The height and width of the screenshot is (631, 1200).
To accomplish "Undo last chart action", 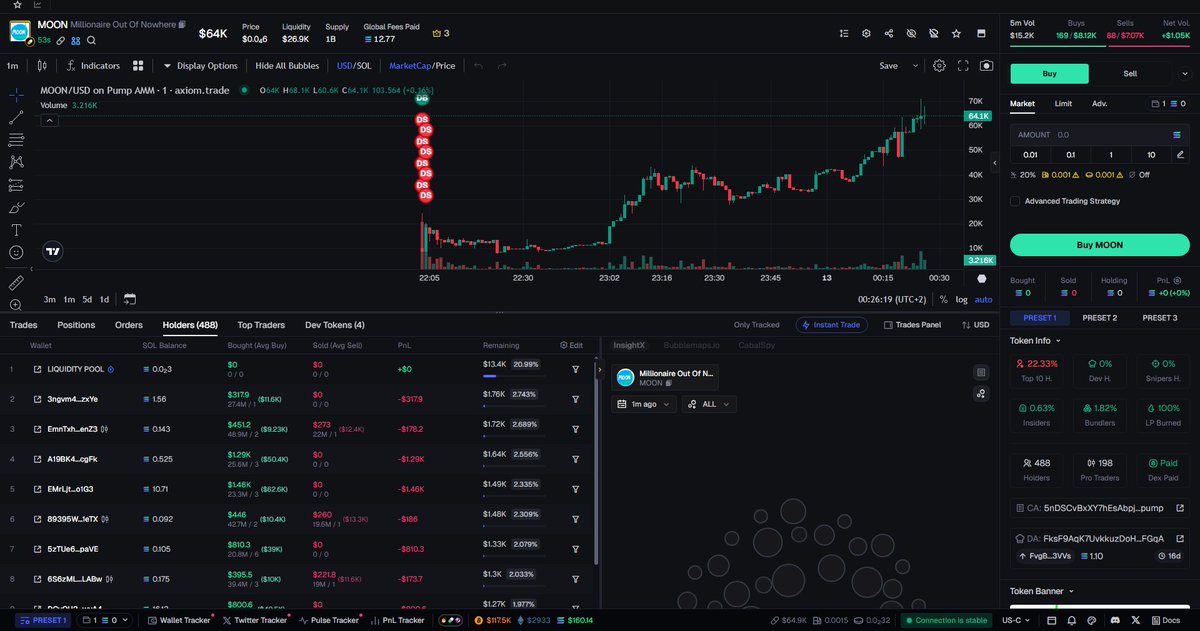I will pos(478,66).
